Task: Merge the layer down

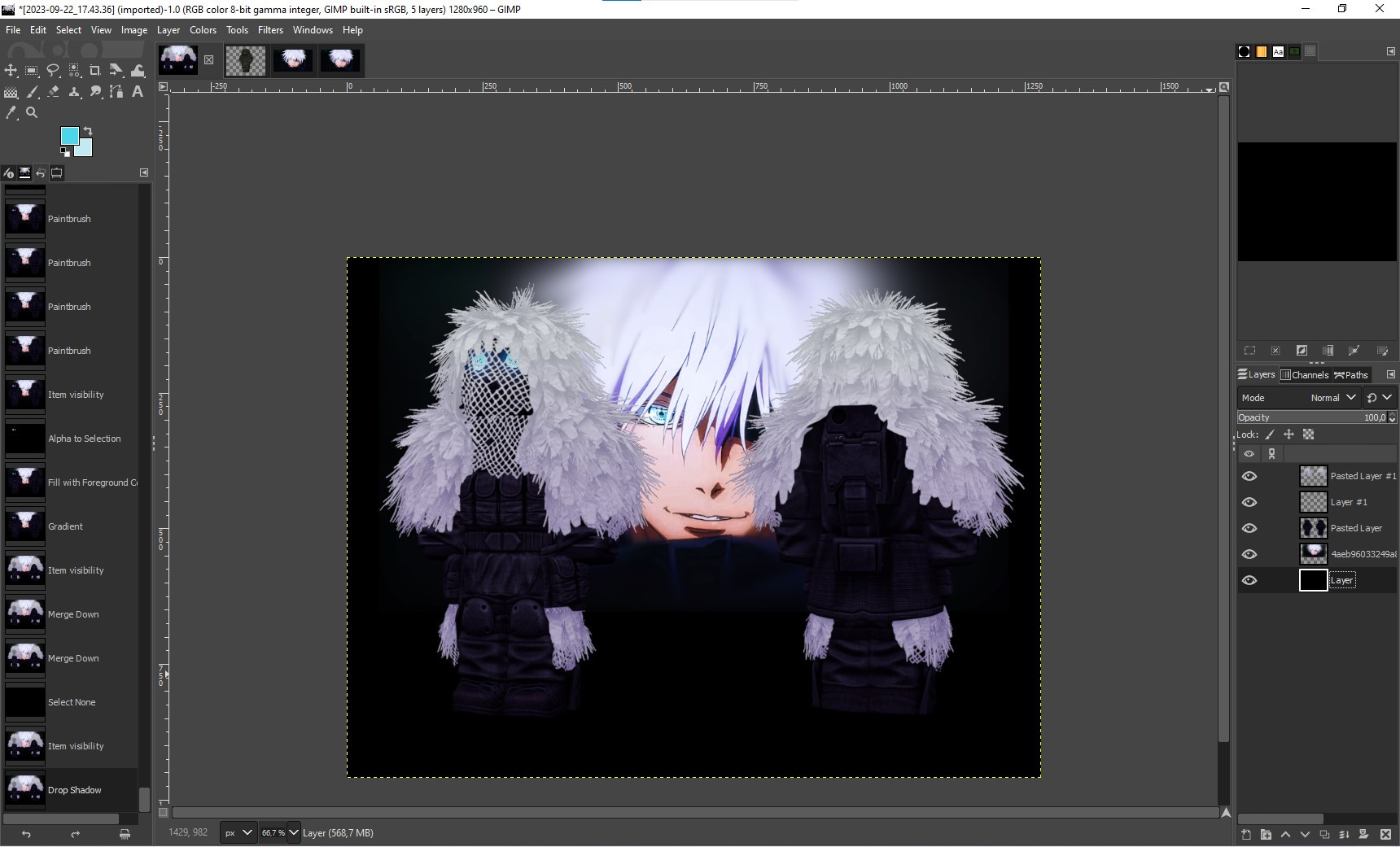Action: (1344, 835)
